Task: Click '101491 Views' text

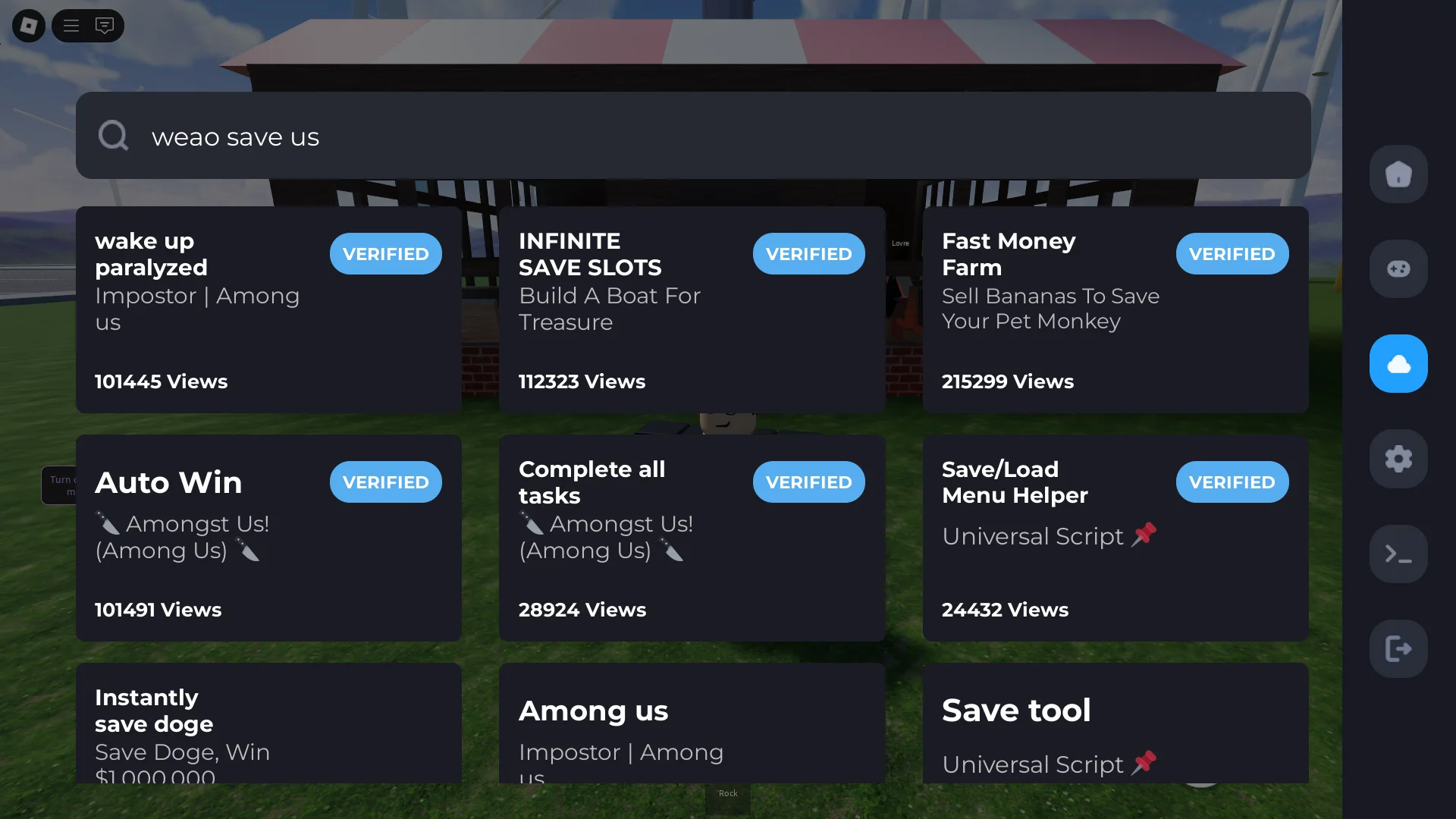Action: [158, 610]
